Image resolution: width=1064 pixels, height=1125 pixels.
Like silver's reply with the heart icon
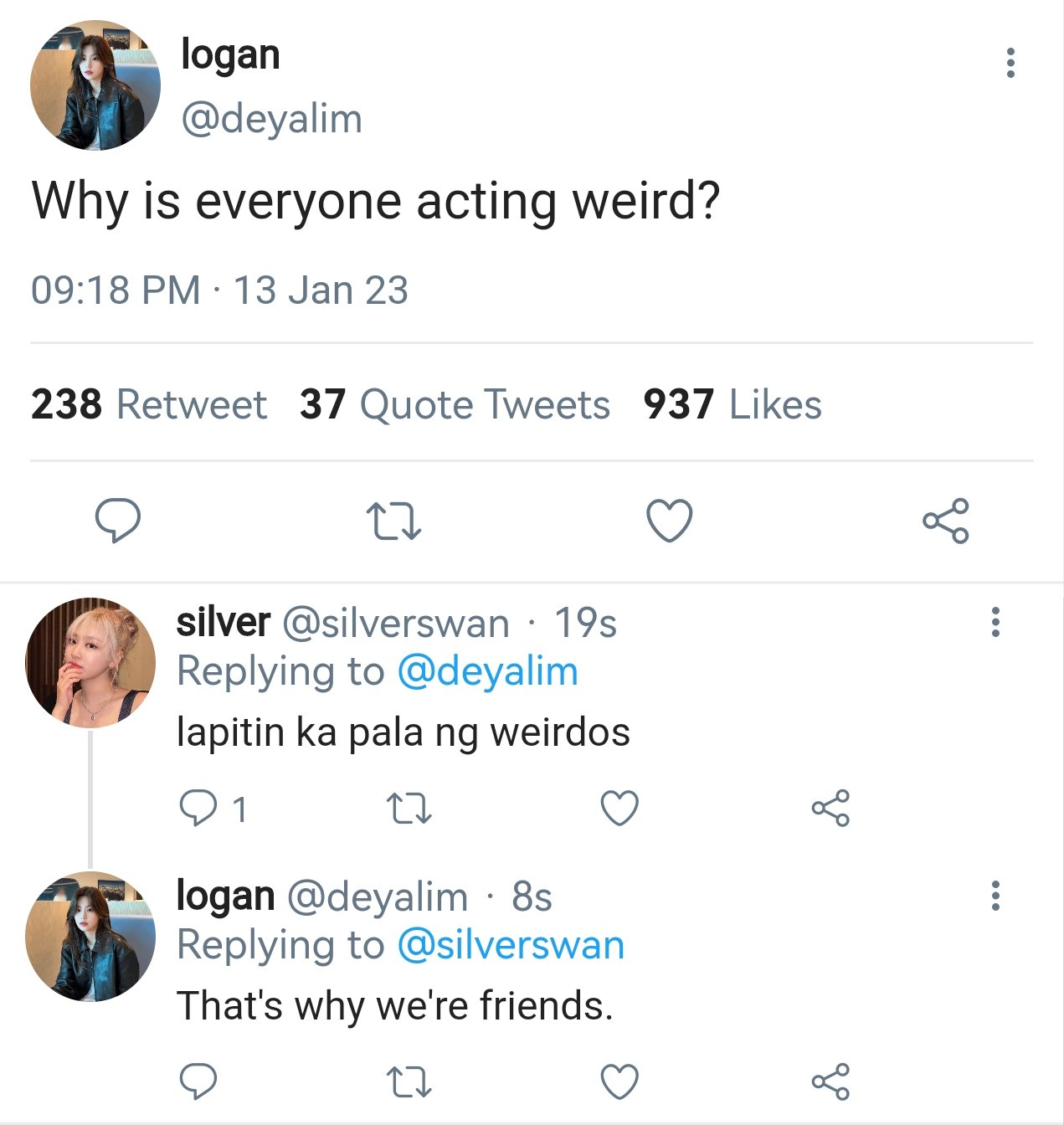[x=619, y=809]
